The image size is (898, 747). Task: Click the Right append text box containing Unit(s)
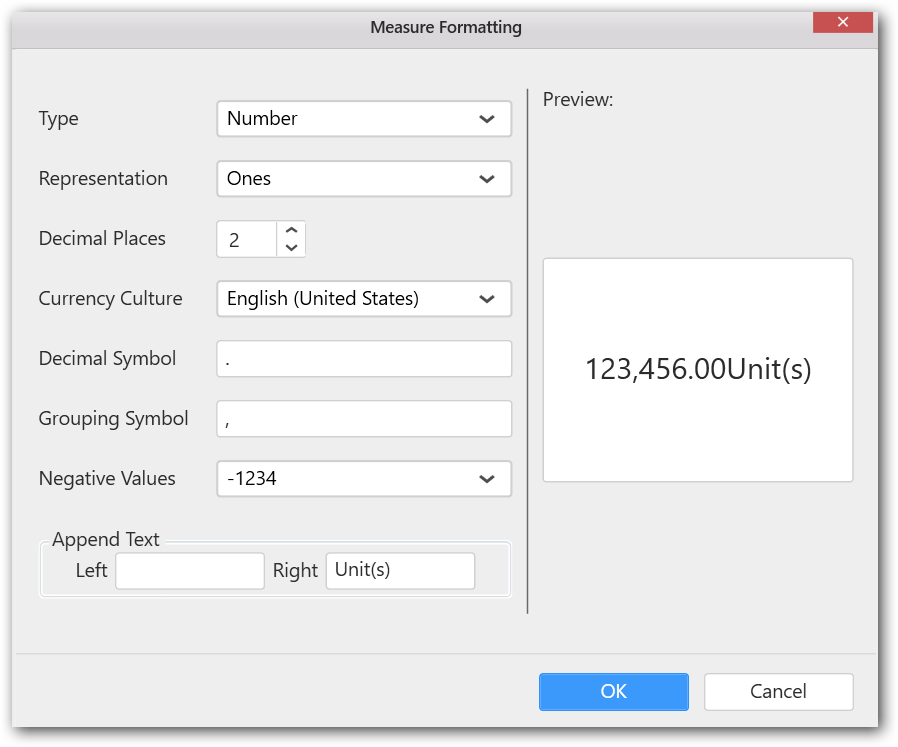[x=400, y=571]
